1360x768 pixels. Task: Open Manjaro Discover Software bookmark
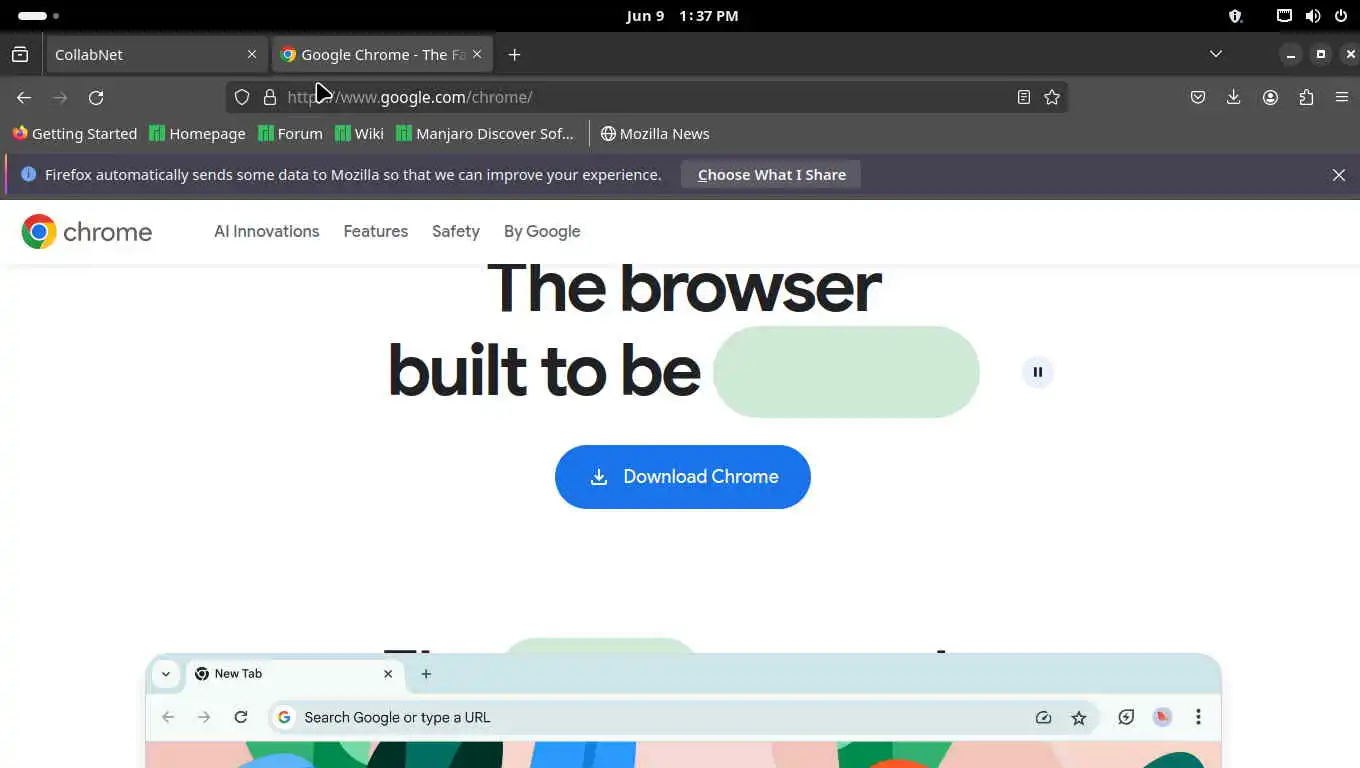(x=485, y=133)
